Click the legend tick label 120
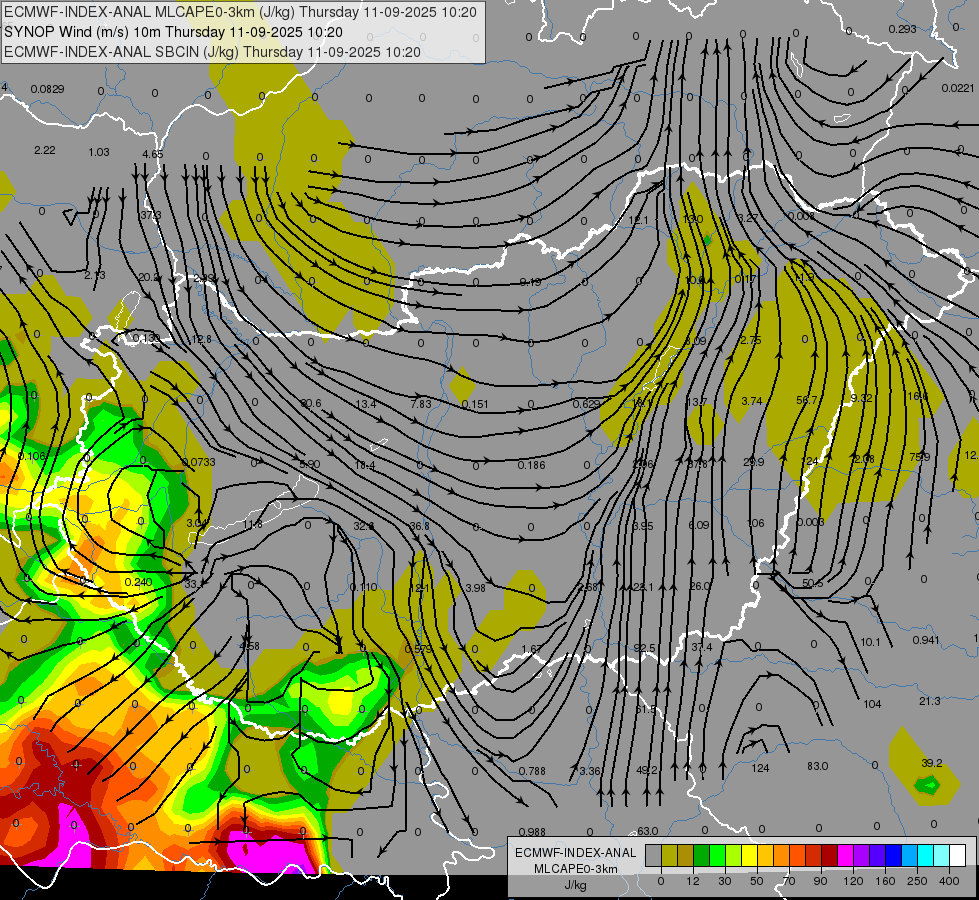The image size is (979, 900). [x=853, y=881]
